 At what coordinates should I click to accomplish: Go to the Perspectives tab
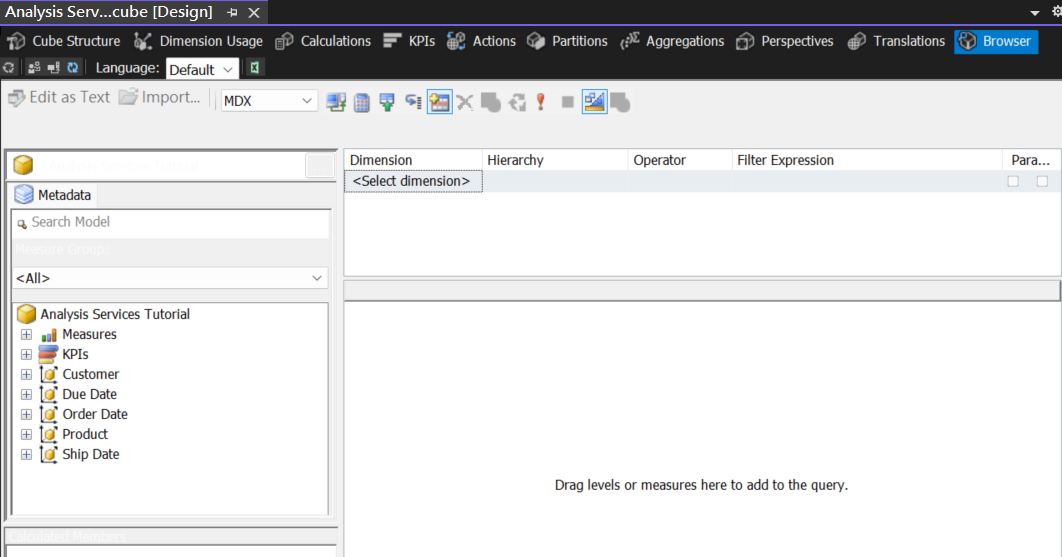(785, 41)
